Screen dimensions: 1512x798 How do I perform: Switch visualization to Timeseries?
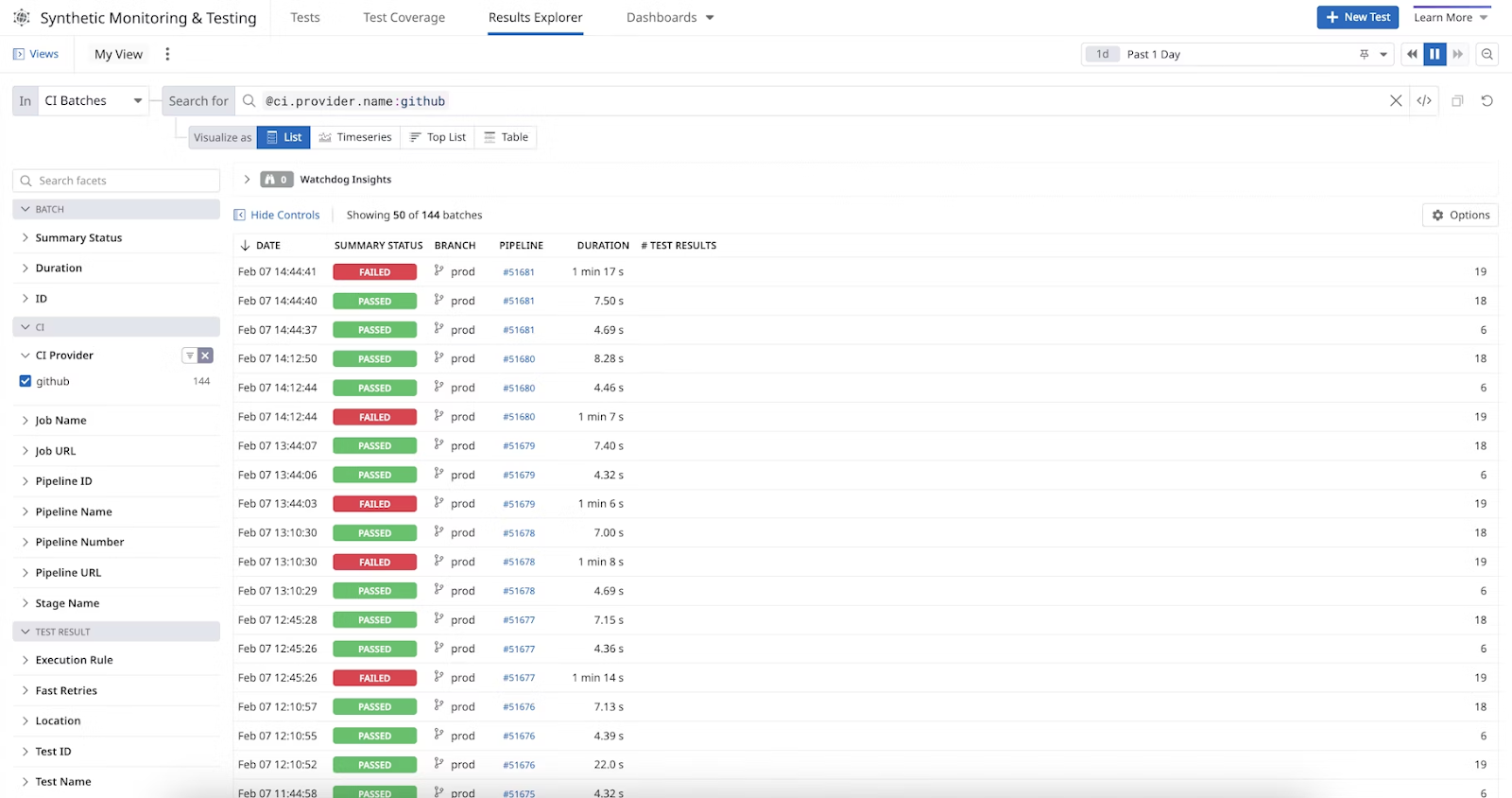[x=355, y=137]
